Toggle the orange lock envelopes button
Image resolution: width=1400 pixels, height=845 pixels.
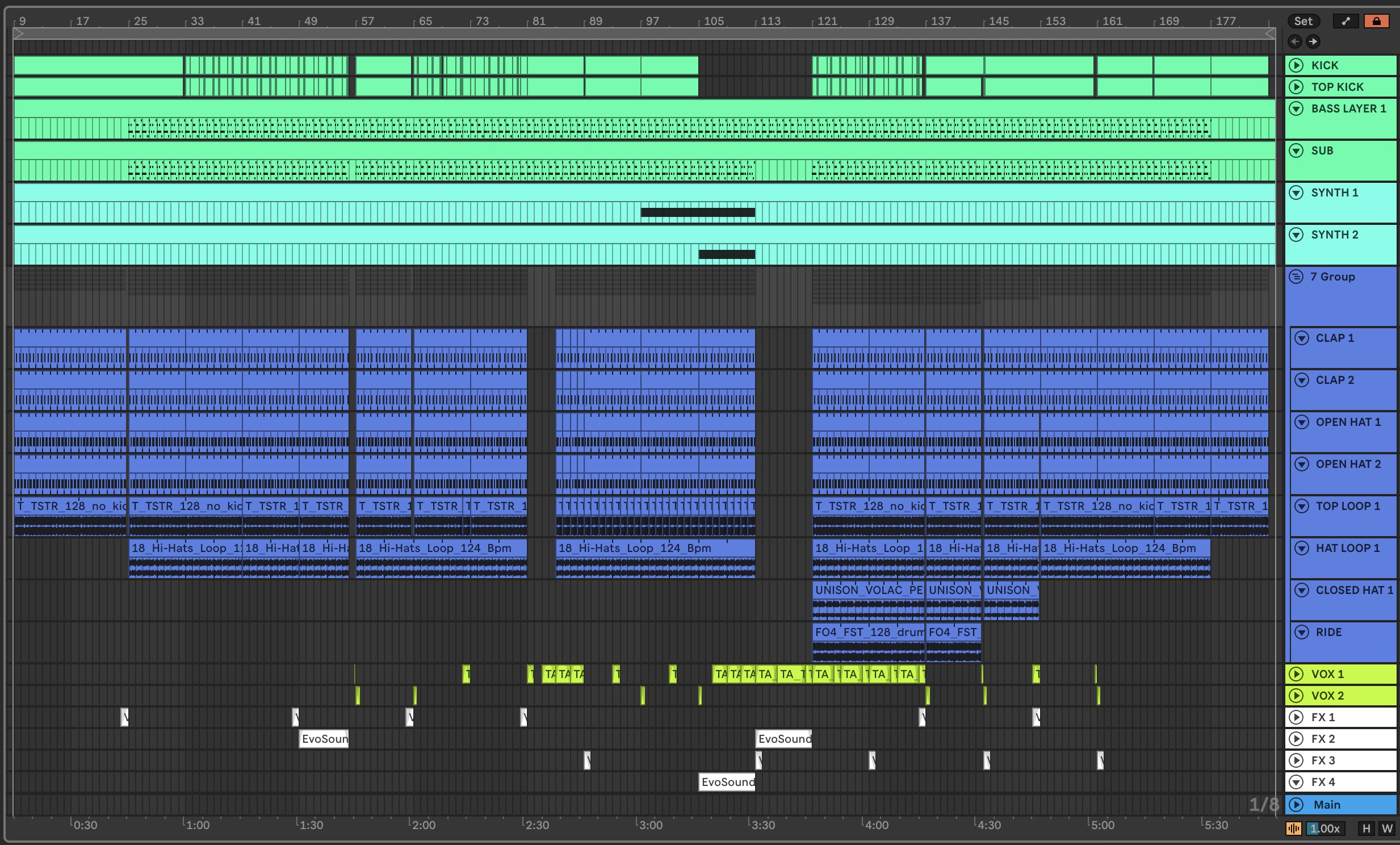click(x=1376, y=21)
